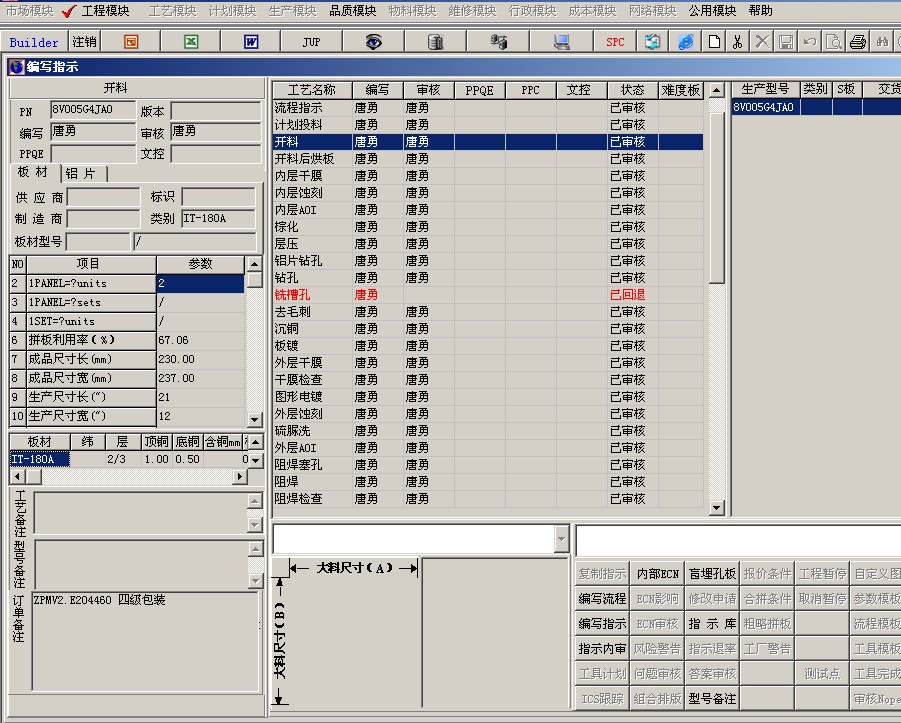
Task: Click the thumb of process list scrollbar
Action: pyautogui.click(x=716, y=198)
